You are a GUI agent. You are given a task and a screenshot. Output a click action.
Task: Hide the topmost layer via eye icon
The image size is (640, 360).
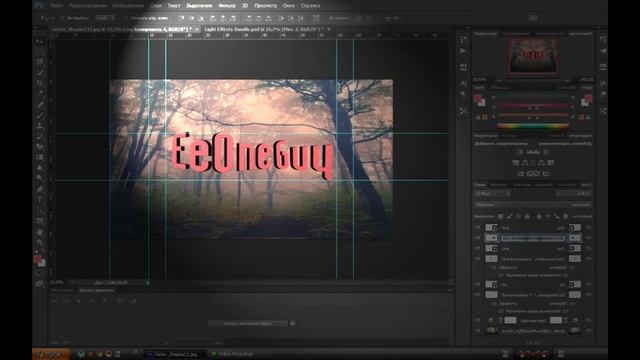478,227
